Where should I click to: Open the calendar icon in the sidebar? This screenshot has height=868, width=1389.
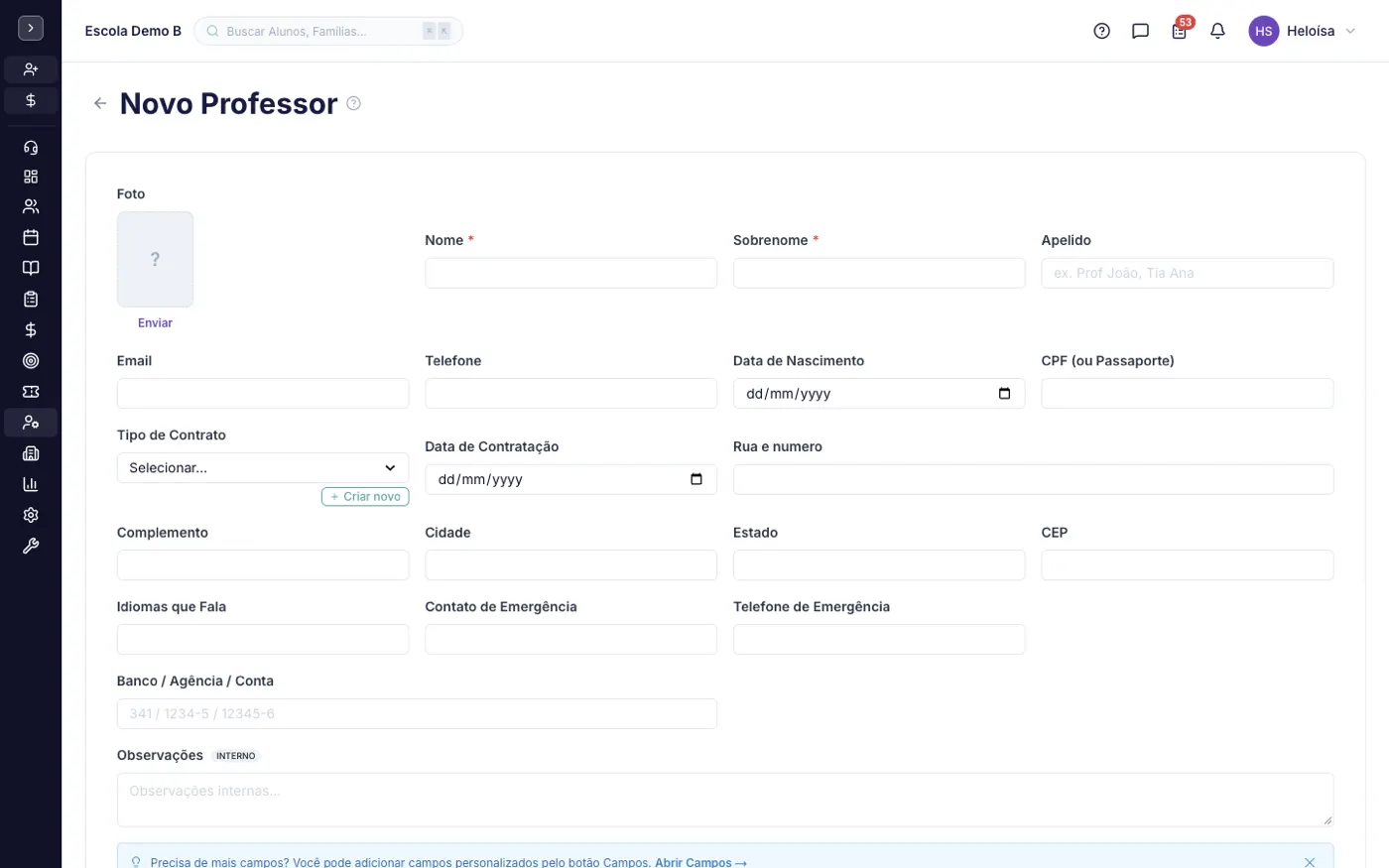click(31, 237)
